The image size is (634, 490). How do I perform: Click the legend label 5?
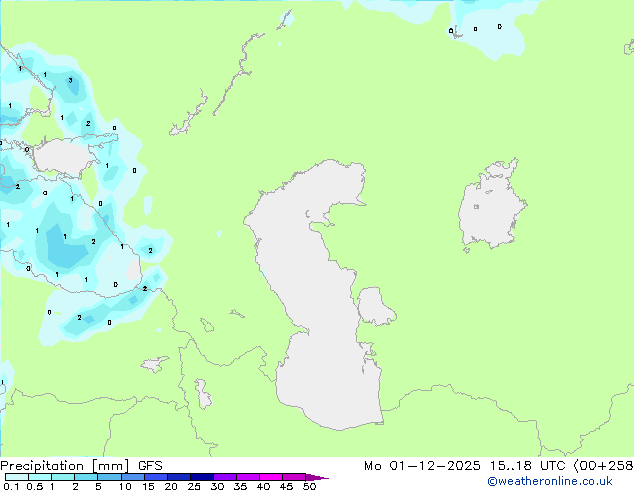tap(98, 486)
